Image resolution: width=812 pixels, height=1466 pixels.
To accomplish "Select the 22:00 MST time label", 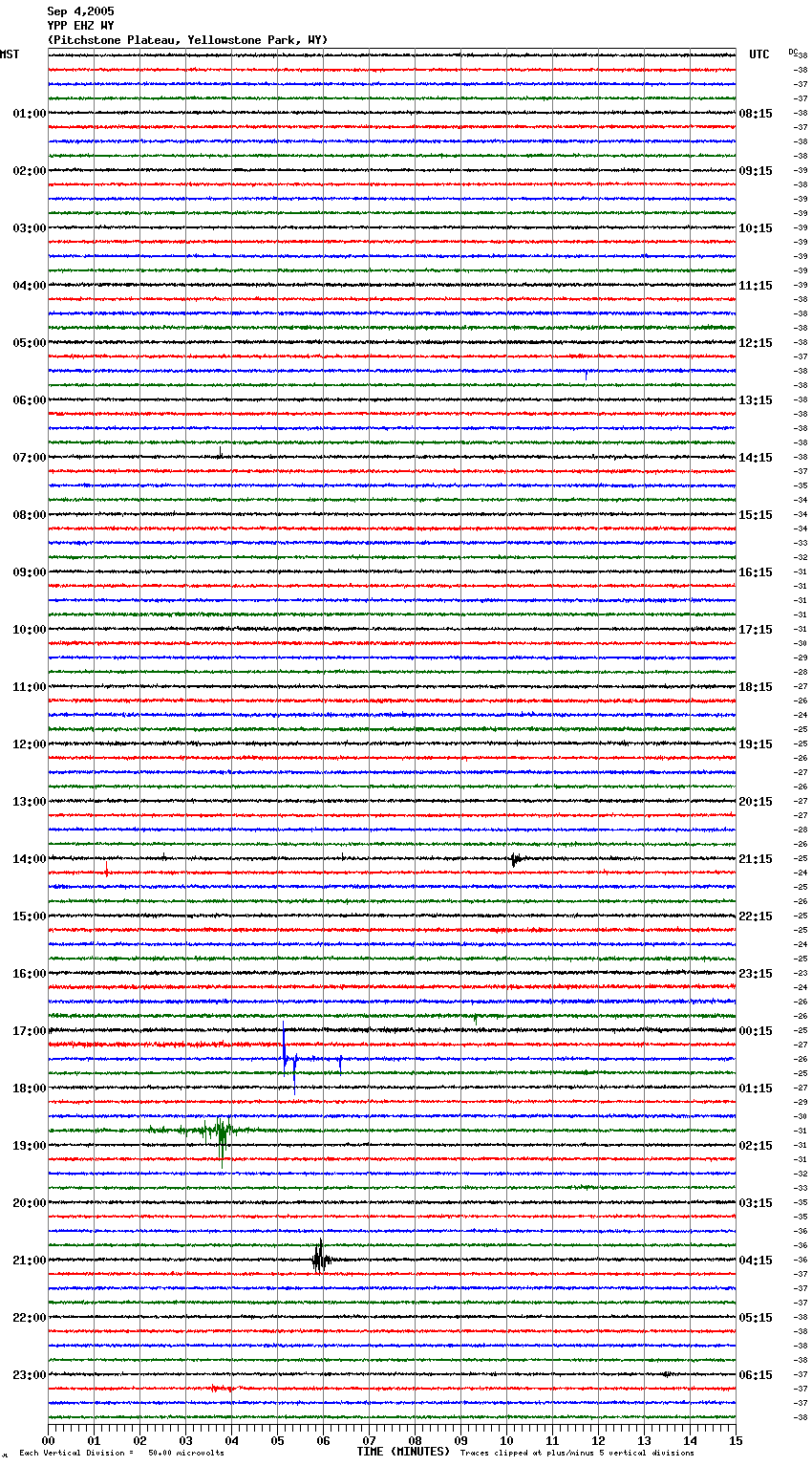I will point(30,1318).
